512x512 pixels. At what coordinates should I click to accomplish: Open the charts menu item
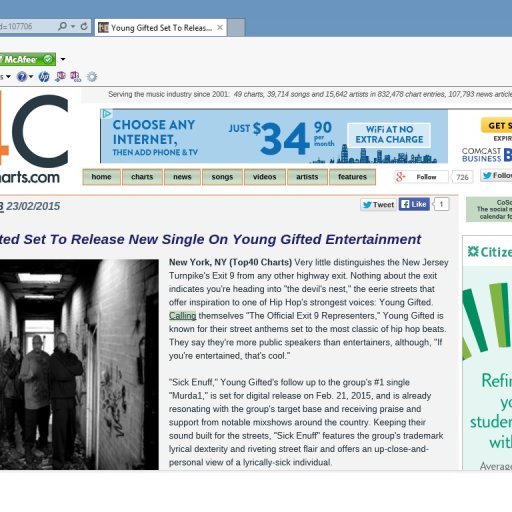tap(142, 177)
